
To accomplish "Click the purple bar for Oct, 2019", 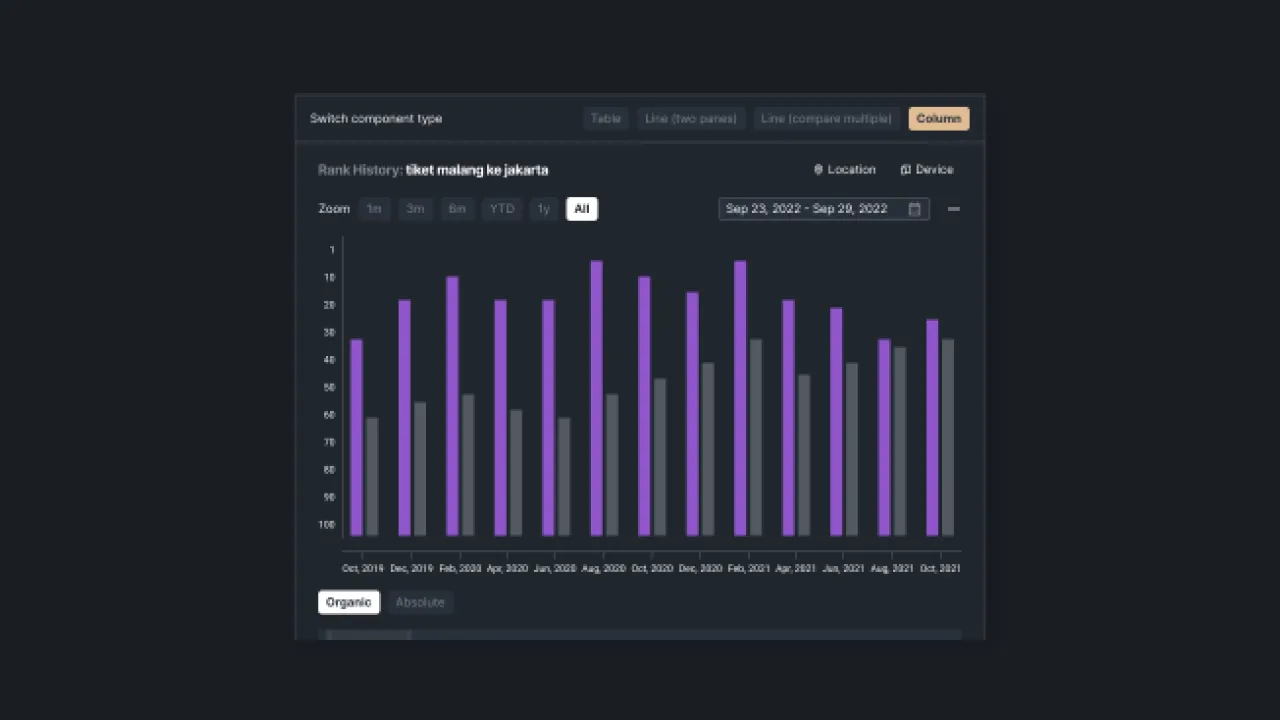I will 357,438.
